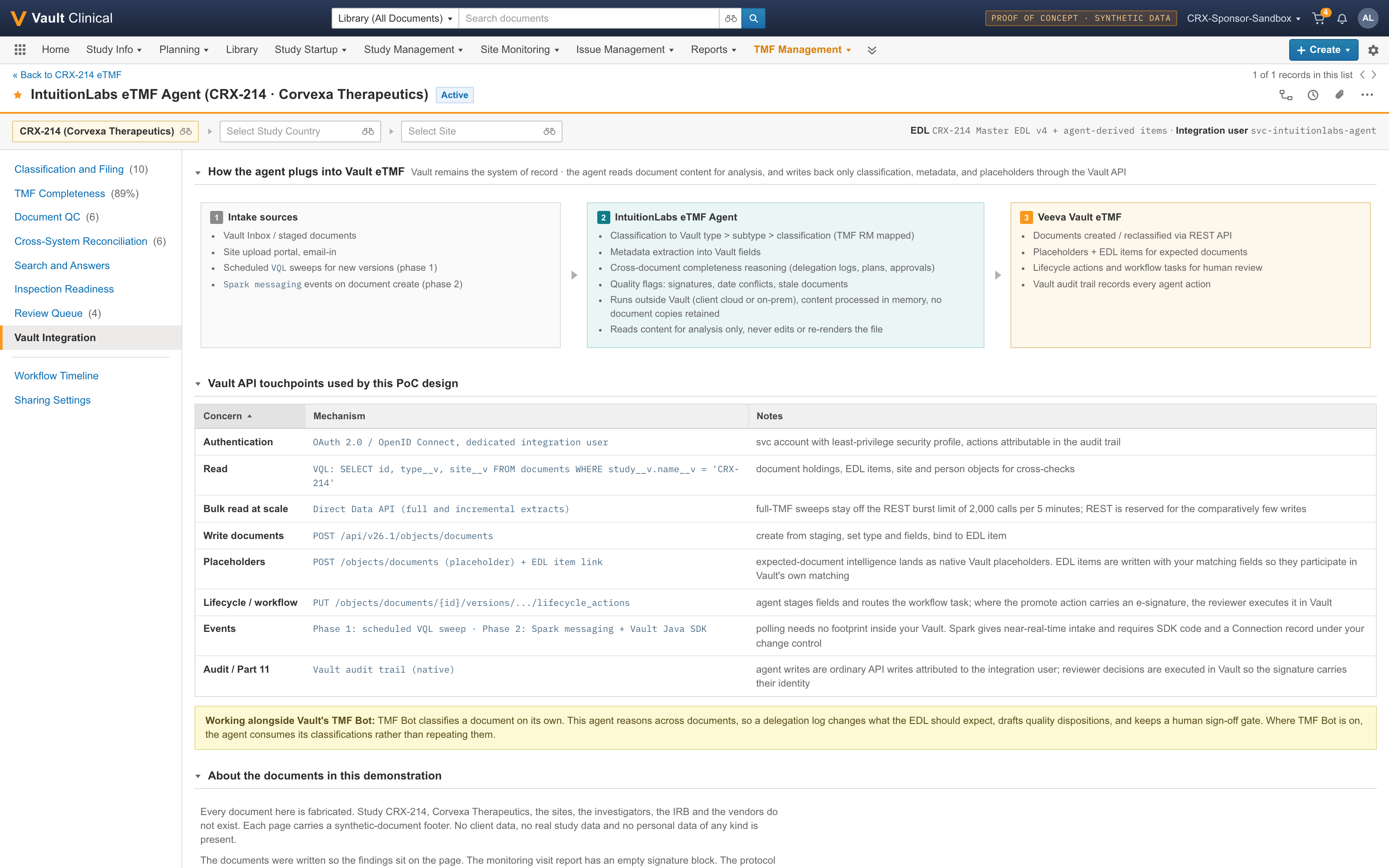This screenshot has width=1389, height=868.
Task: Click the Select Study Country field
Action: [300, 132]
